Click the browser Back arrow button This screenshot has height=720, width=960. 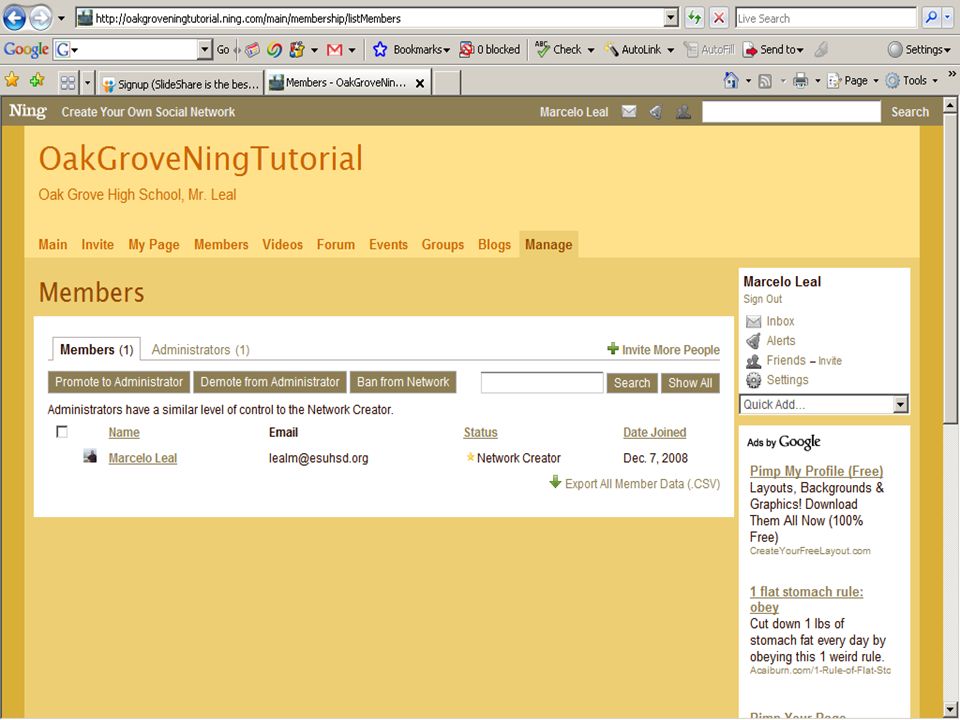point(15,18)
